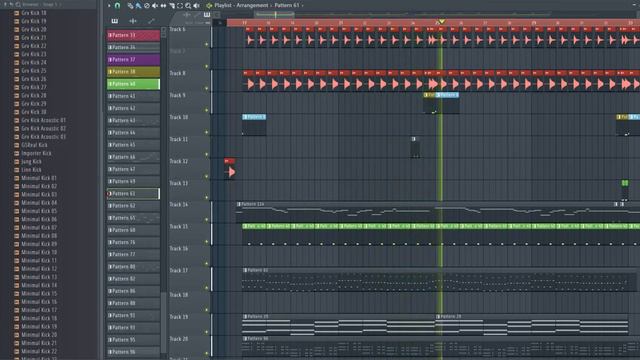Select Minimal Kick 22 in Browser
This screenshot has width=640, height=360.
39,351
